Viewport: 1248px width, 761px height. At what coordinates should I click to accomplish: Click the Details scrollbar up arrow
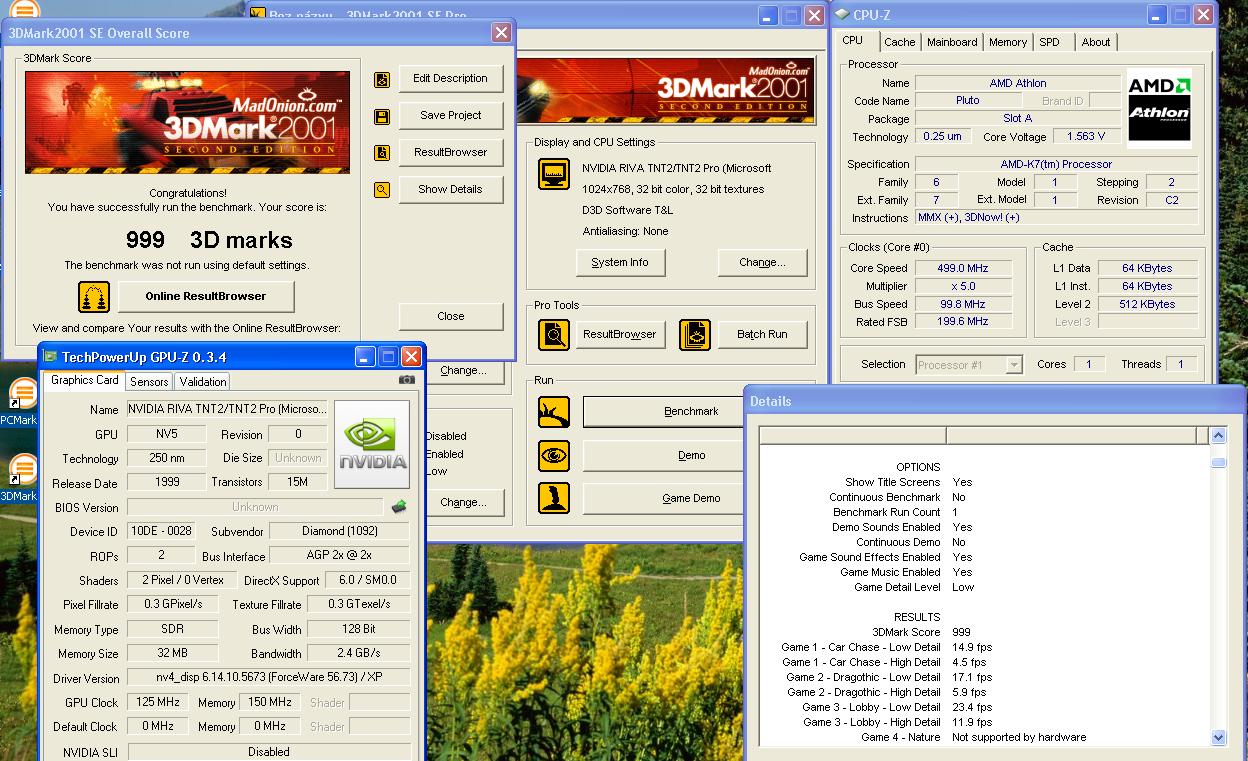pyautogui.click(x=1218, y=436)
